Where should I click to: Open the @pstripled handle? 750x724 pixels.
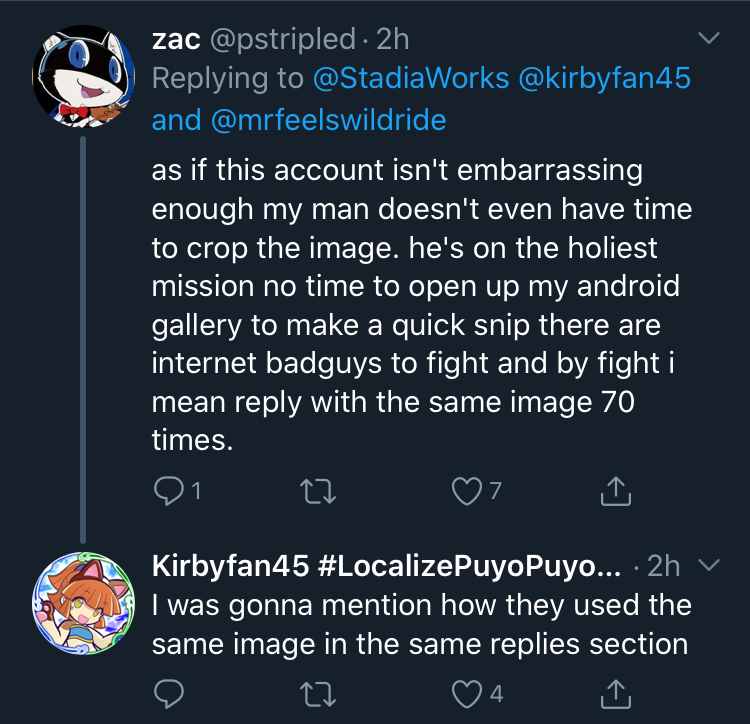[x=283, y=39]
